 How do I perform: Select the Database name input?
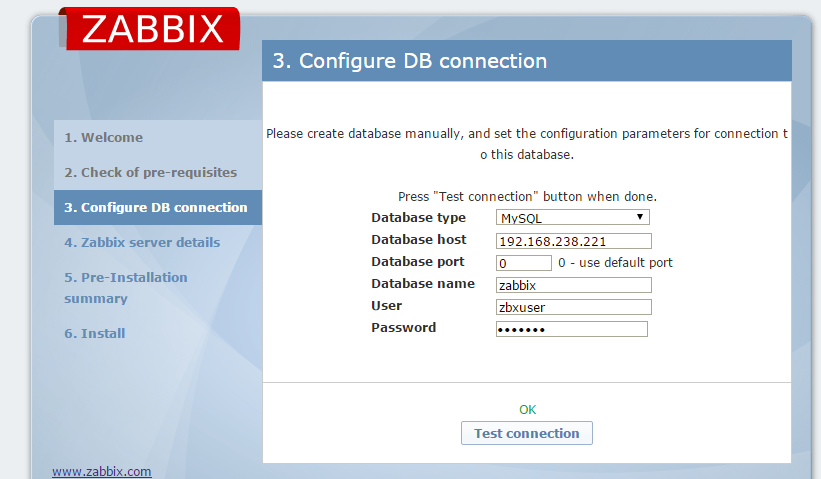(x=573, y=285)
